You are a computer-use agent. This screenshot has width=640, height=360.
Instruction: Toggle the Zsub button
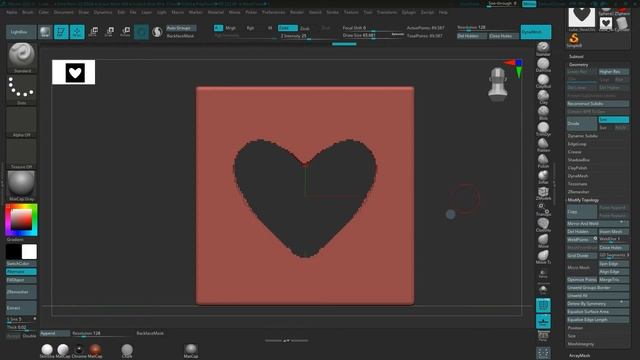point(304,28)
